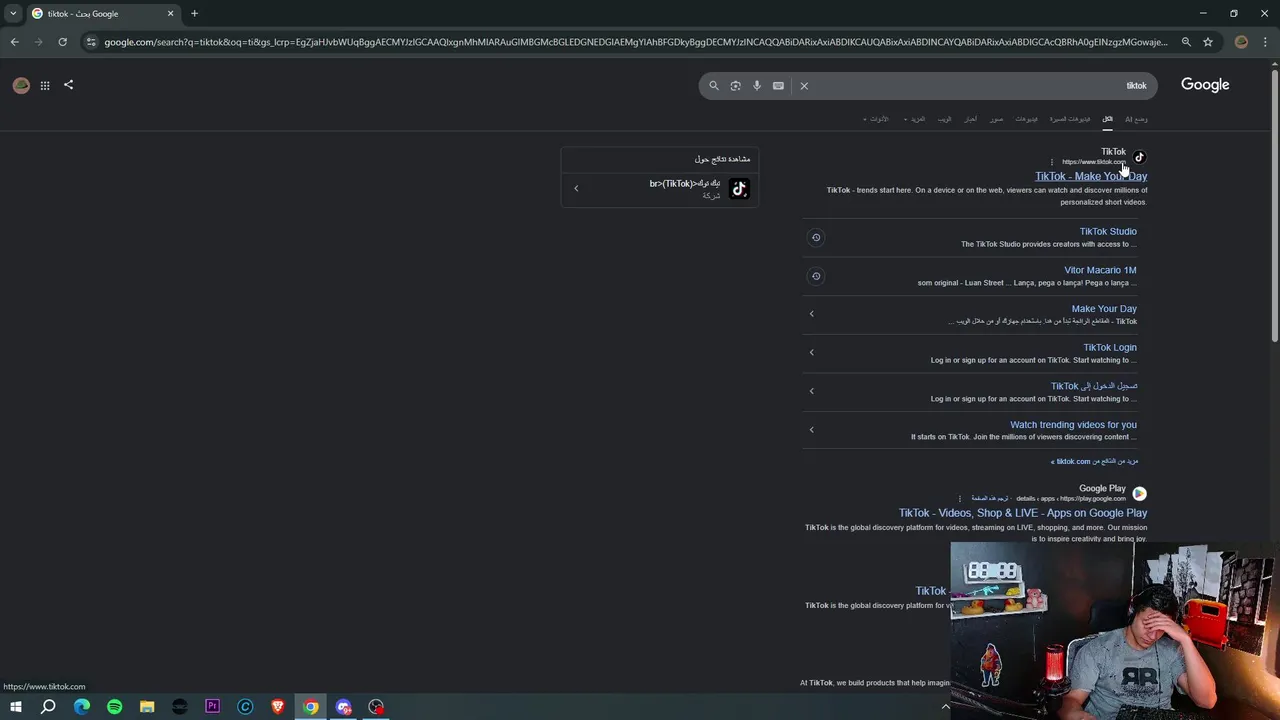This screenshot has height=720, width=1280.
Task: Expand the المزيد more dropdown
Action: click(x=915, y=119)
